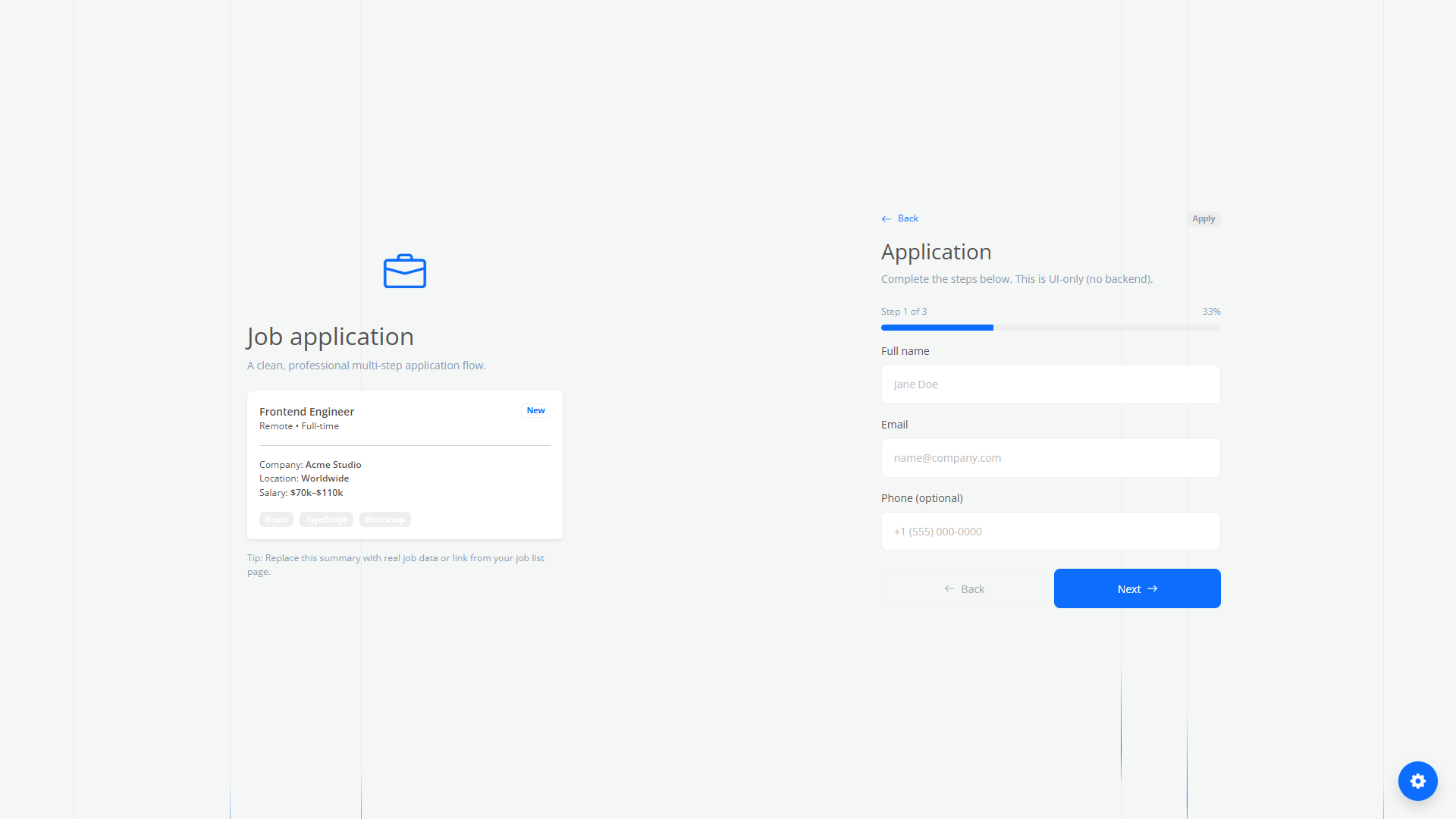This screenshot has height=819, width=1456.
Task: Click the briefcase icon above Job application
Action: [405, 271]
